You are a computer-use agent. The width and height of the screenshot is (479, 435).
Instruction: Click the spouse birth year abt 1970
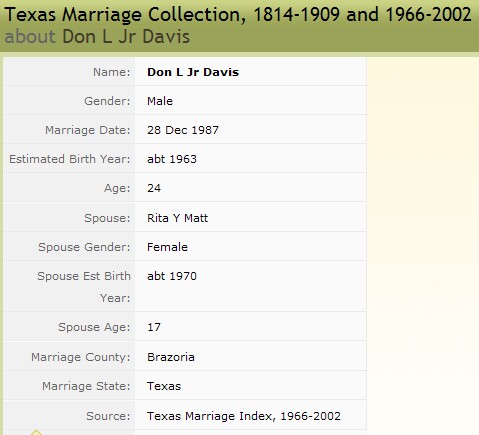point(172,276)
